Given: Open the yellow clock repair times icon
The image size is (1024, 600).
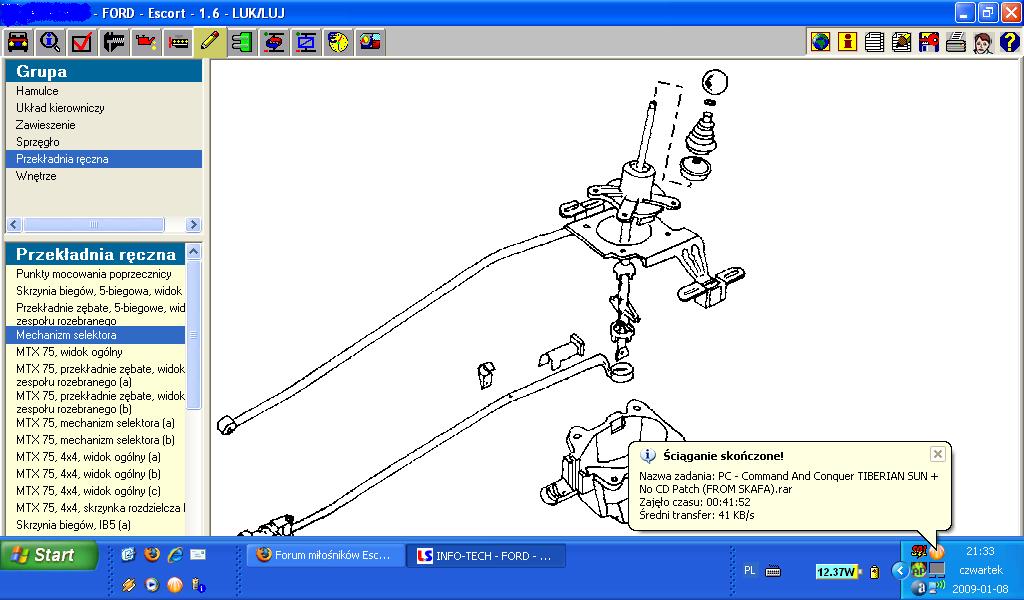Looking at the screenshot, I should tap(339, 42).
